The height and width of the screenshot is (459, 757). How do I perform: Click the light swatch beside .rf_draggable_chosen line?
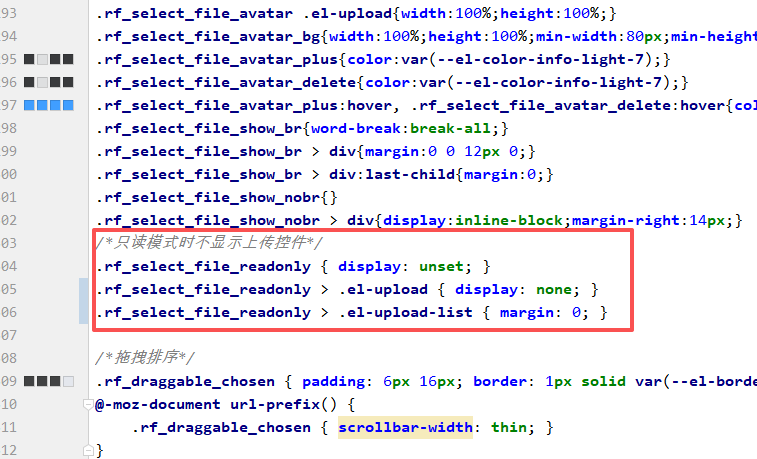point(68,381)
